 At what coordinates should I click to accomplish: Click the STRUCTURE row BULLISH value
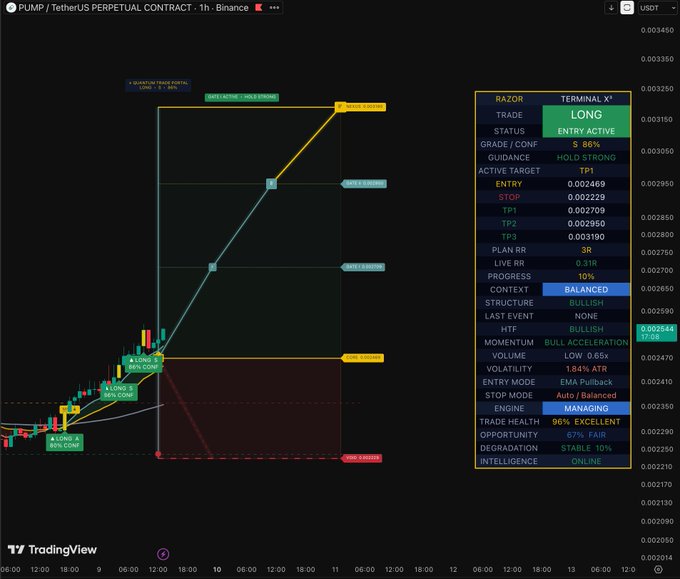tap(586, 303)
